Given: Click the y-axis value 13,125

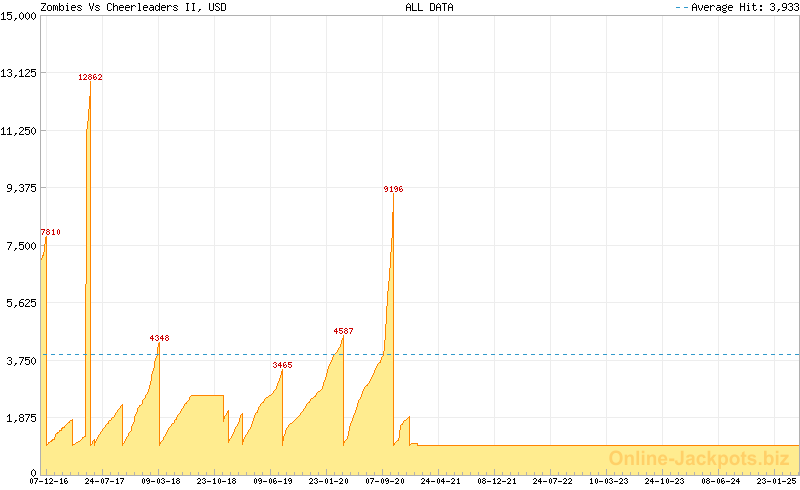Looking at the screenshot, I should [18, 73].
